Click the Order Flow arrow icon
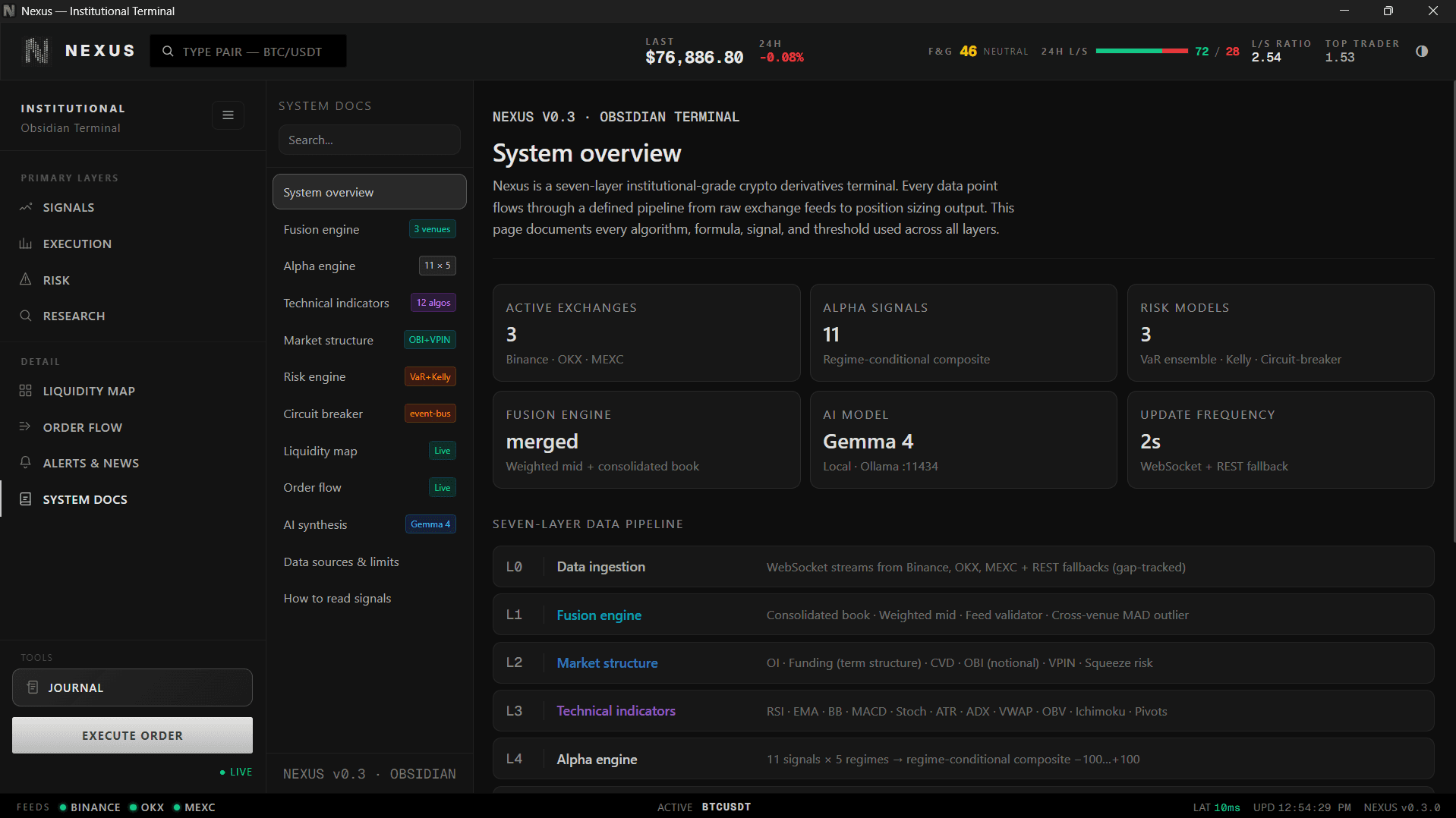1456x818 pixels. (x=26, y=427)
